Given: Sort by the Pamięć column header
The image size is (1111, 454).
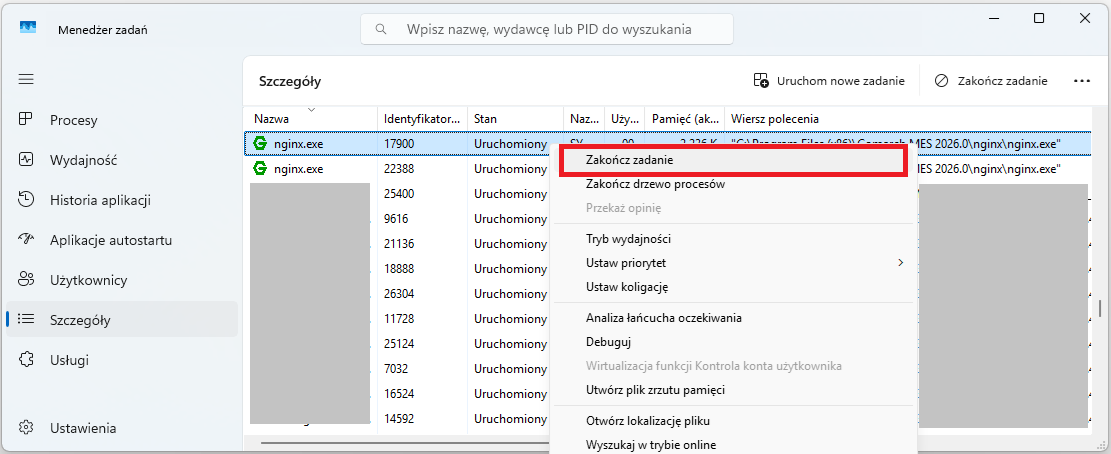Looking at the screenshot, I should (684, 118).
